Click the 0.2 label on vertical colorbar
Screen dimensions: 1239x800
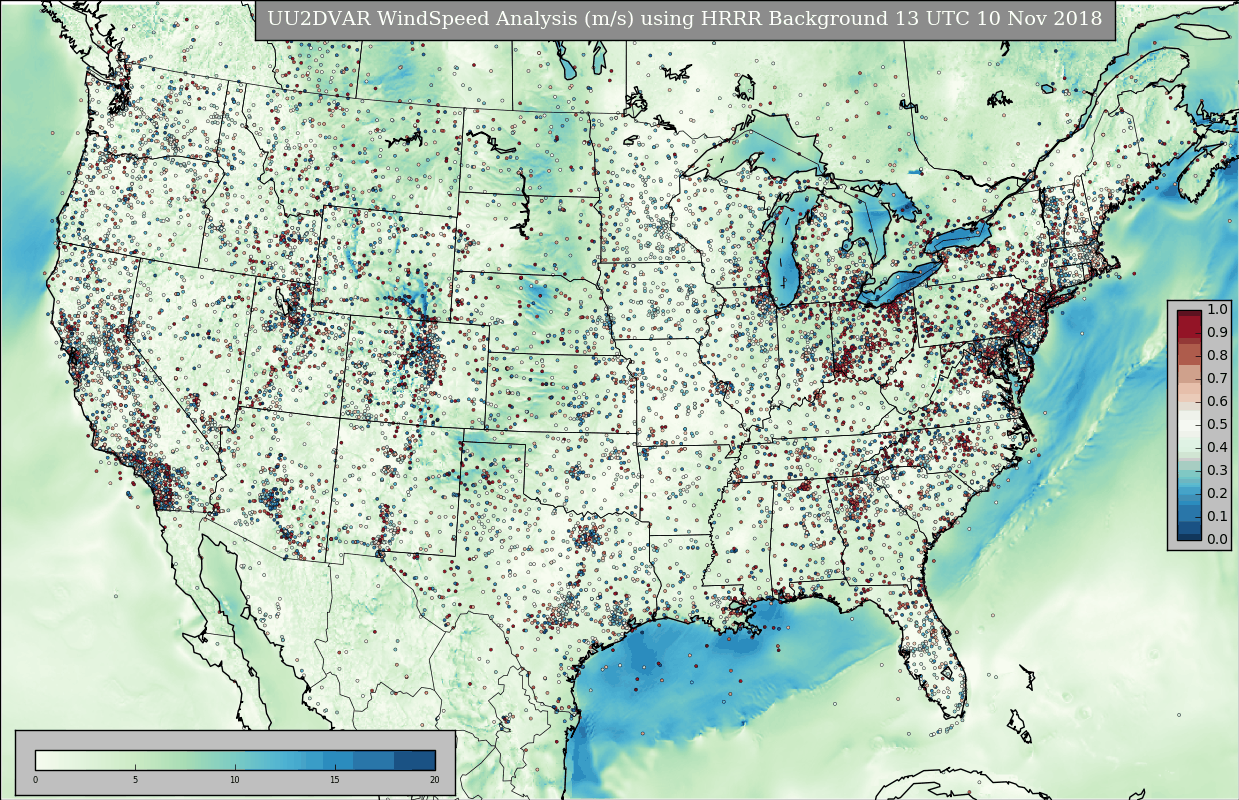pos(1217,493)
